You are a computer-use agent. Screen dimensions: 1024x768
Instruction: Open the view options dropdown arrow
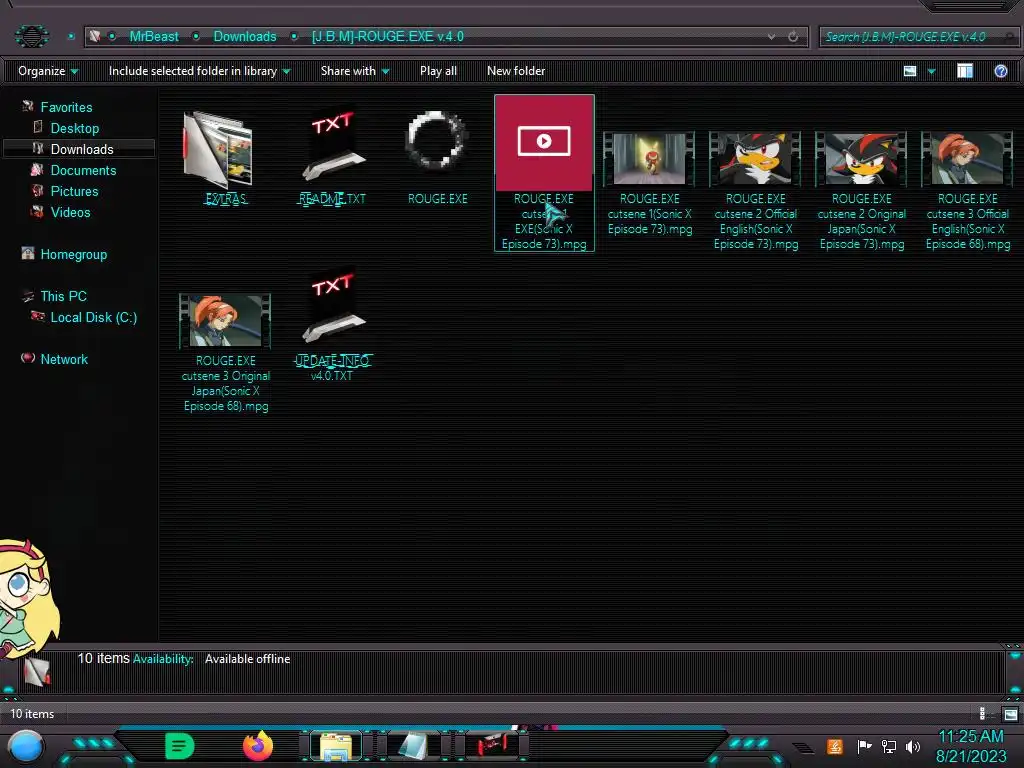931,71
